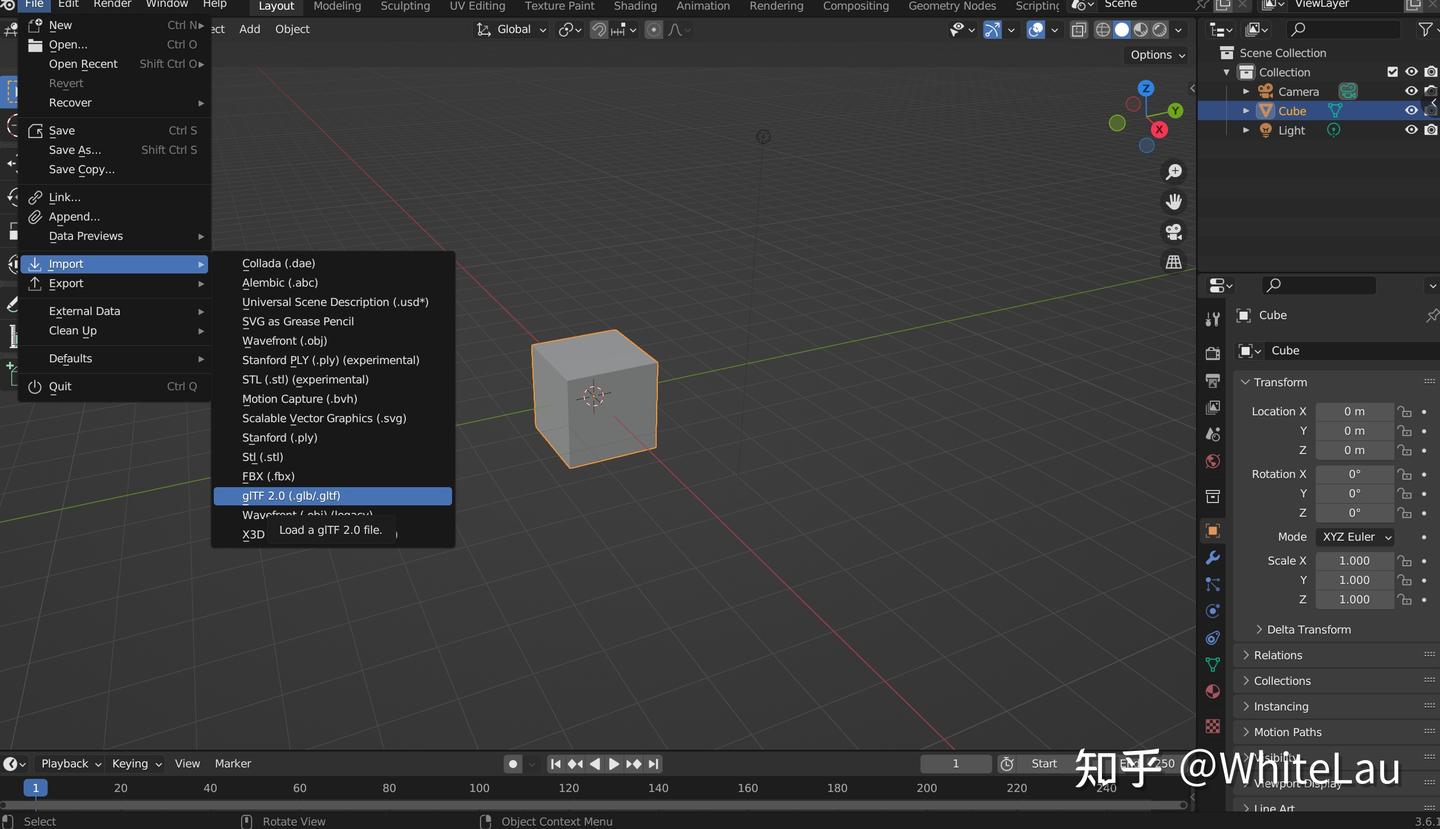Select glTF 2.0 import option
The image size is (1440, 829).
(x=292, y=495)
